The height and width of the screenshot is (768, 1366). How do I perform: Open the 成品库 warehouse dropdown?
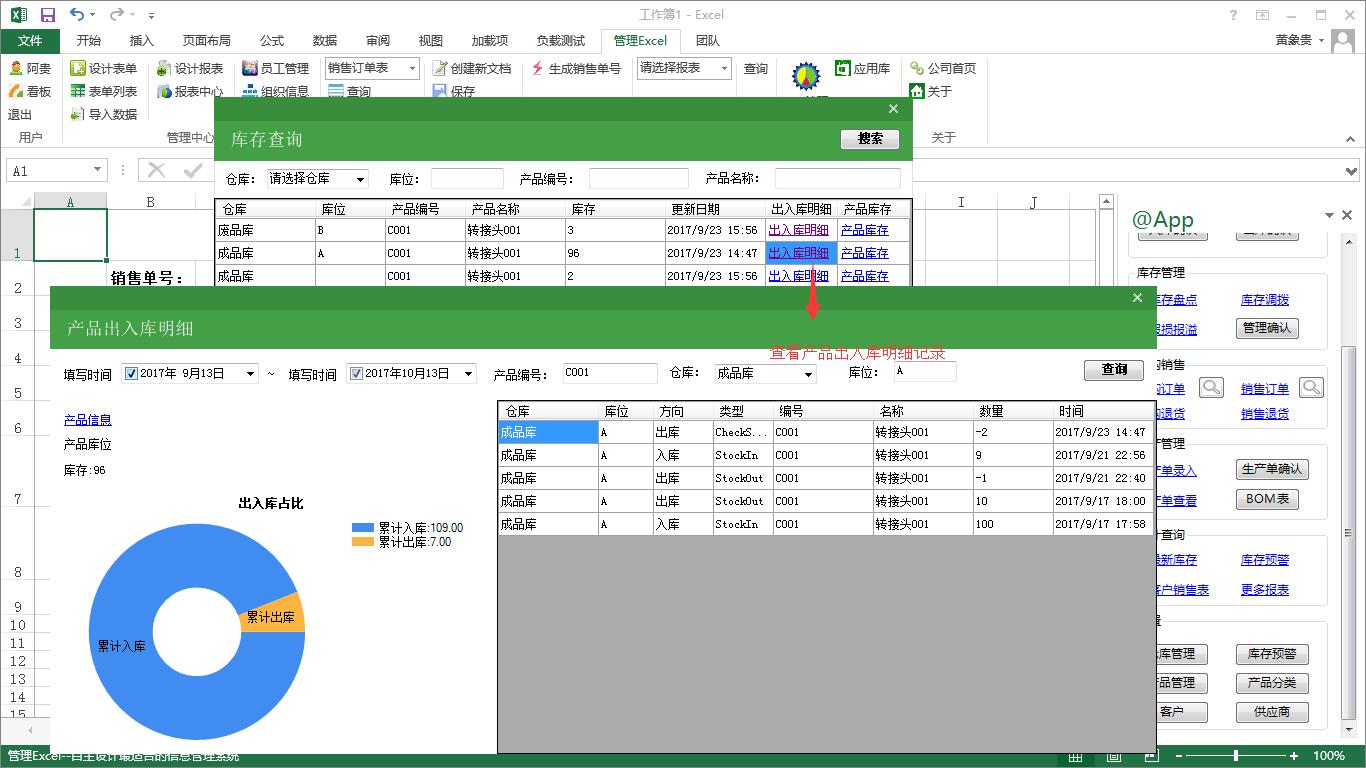click(808, 374)
